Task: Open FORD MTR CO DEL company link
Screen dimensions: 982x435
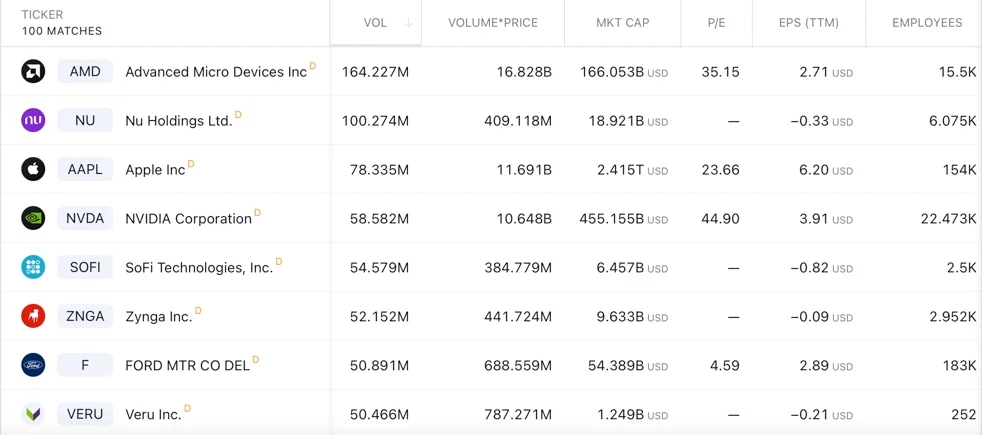Action: [187, 366]
